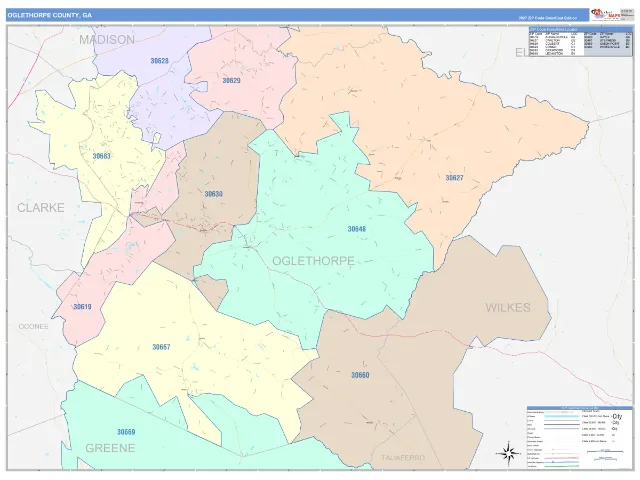This screenshot has width=640, height=480.
Task: Click the "OGLETHORPE COUNTY, GA" map title
Action: pos(50,15)
